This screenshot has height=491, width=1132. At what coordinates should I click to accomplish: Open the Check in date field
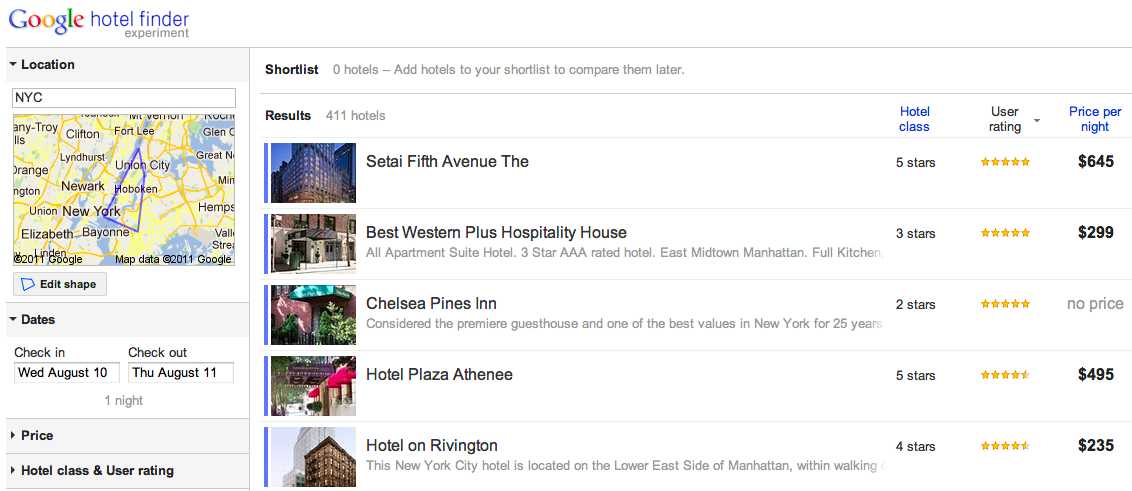tap(67, 373)
